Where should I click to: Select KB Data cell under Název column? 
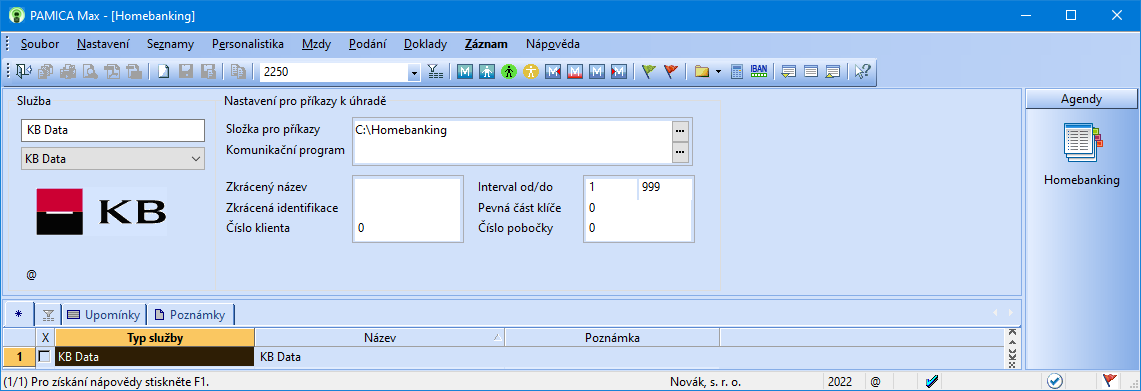click(379, 357)
